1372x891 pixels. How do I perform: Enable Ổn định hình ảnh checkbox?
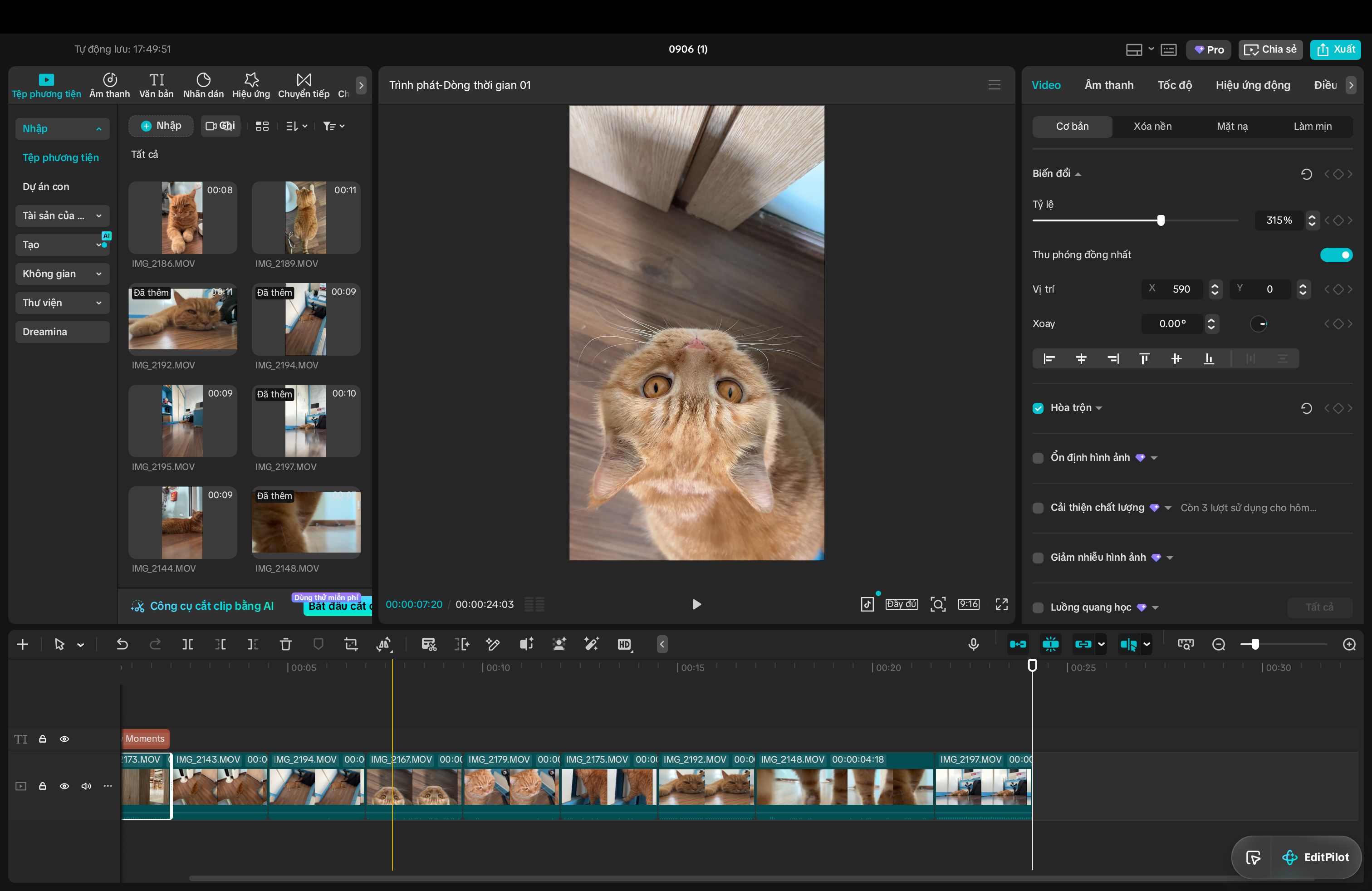1038,458
